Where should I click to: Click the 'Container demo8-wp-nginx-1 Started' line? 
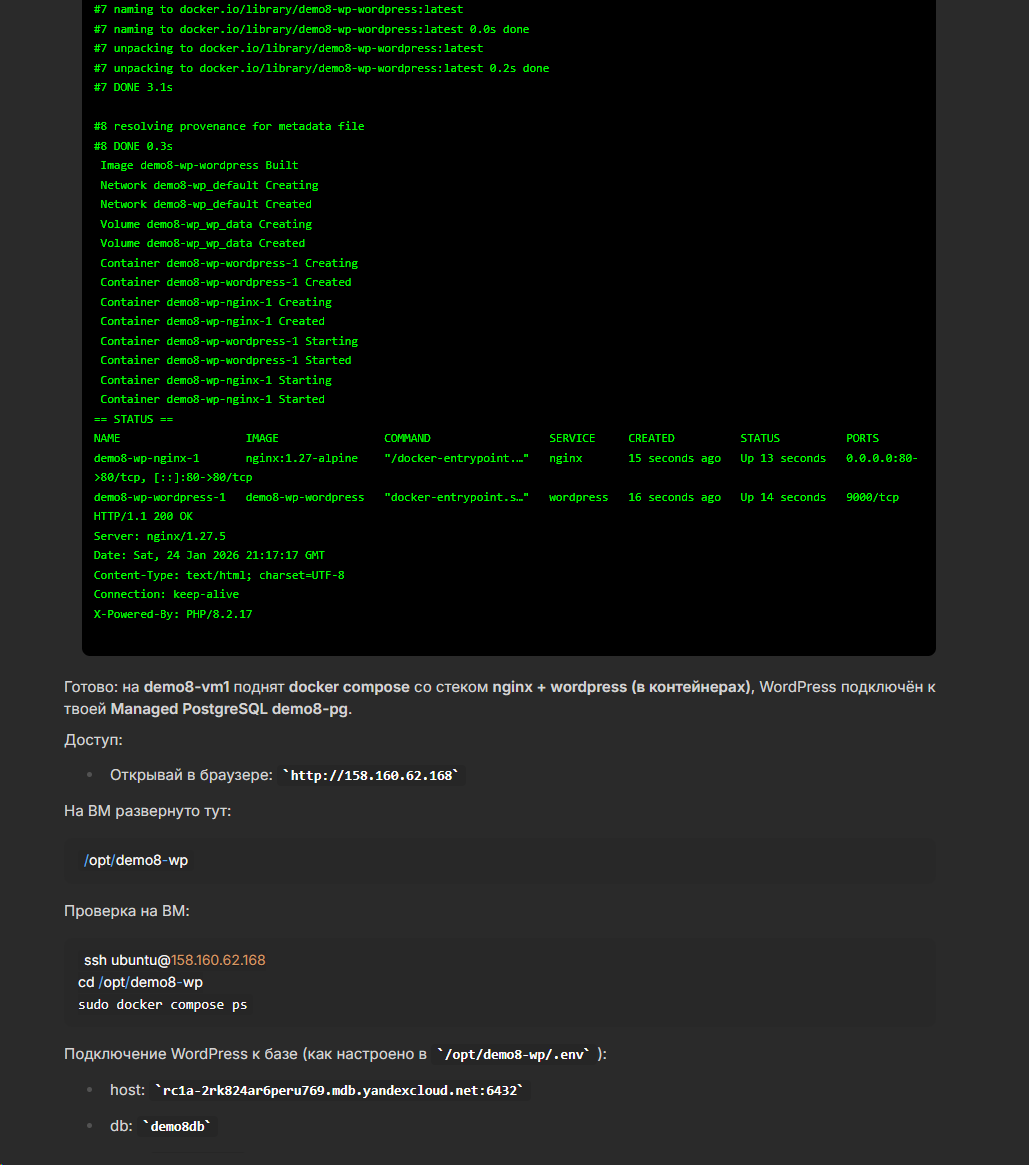(x=212, y=400)
